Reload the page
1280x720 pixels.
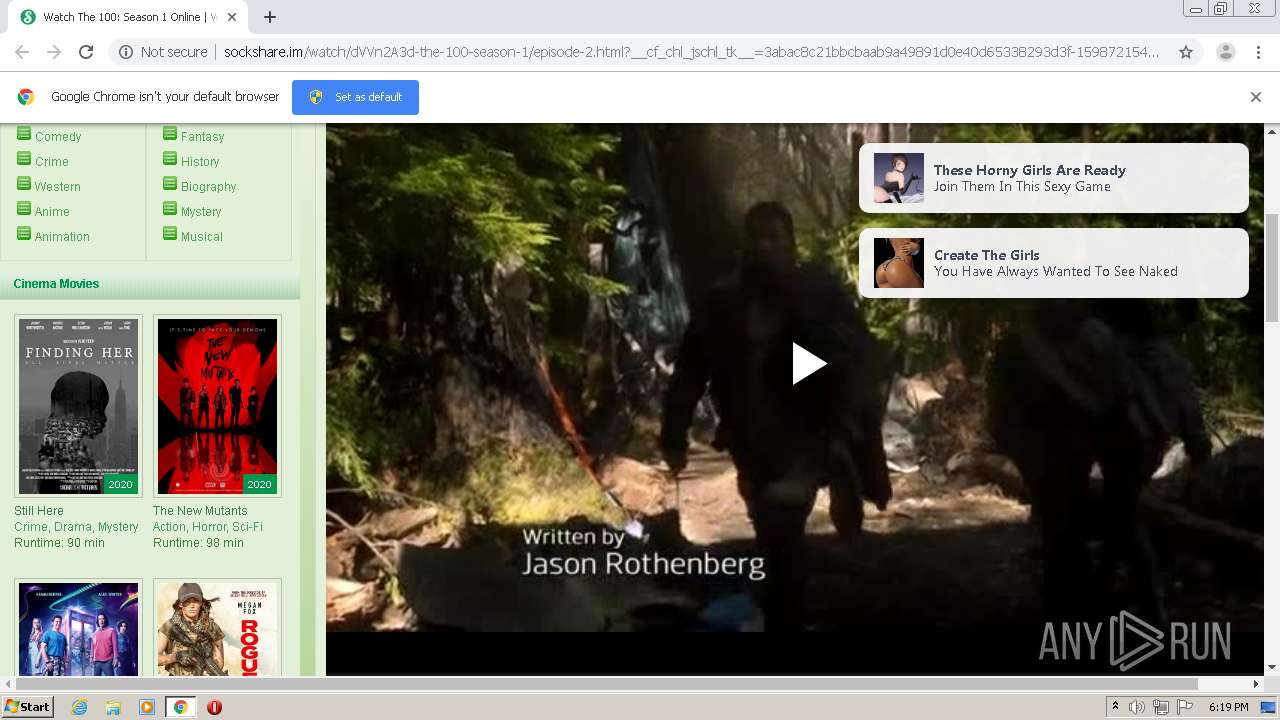click(x=86, y=52)
